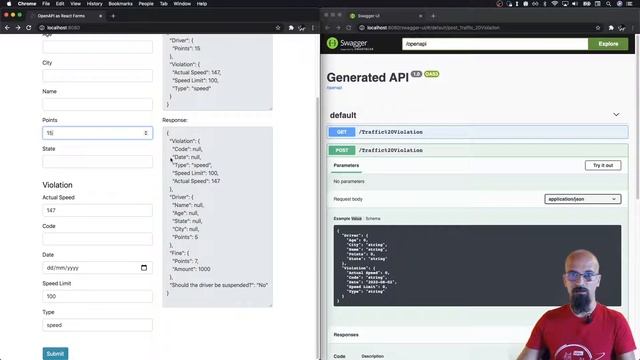Follow the /openapi link under Generated API
Viewport: 640px width, 360px height.
click(334, 88)
